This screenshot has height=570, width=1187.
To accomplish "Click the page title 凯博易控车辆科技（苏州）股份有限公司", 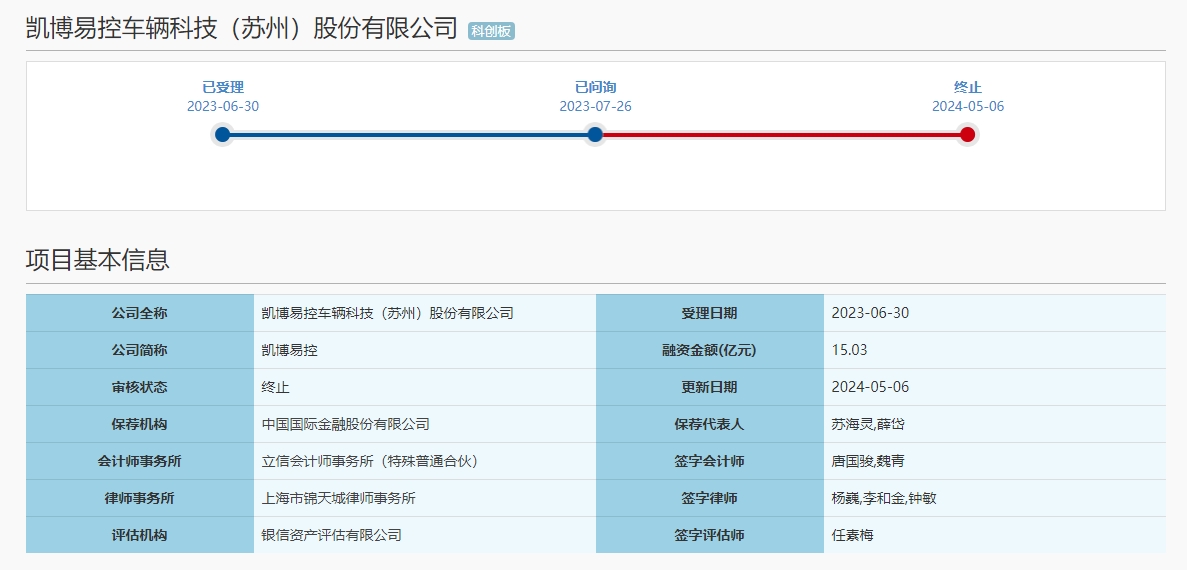I will (x=241, y=28).
